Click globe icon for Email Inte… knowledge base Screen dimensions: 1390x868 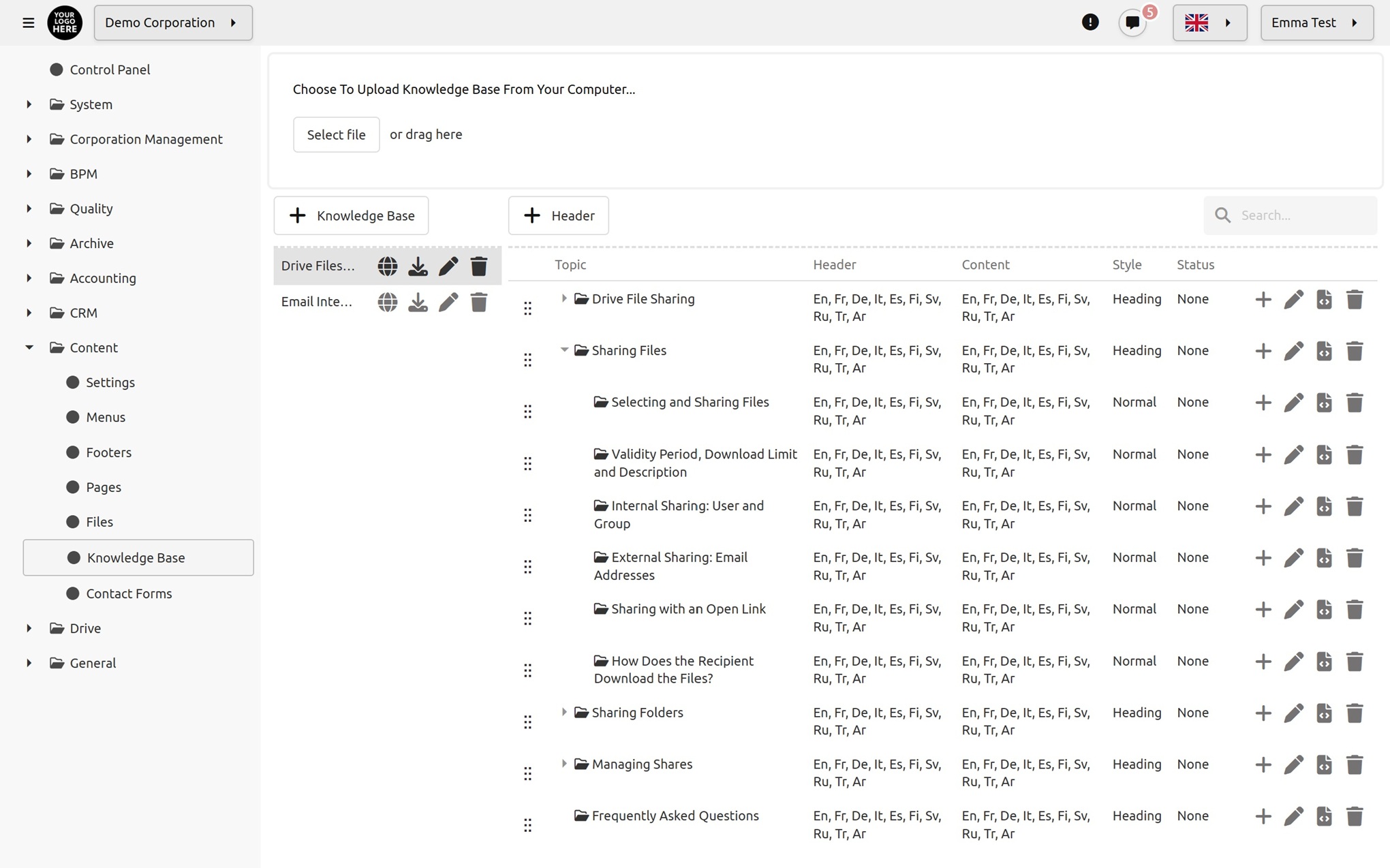click(388, 302)
